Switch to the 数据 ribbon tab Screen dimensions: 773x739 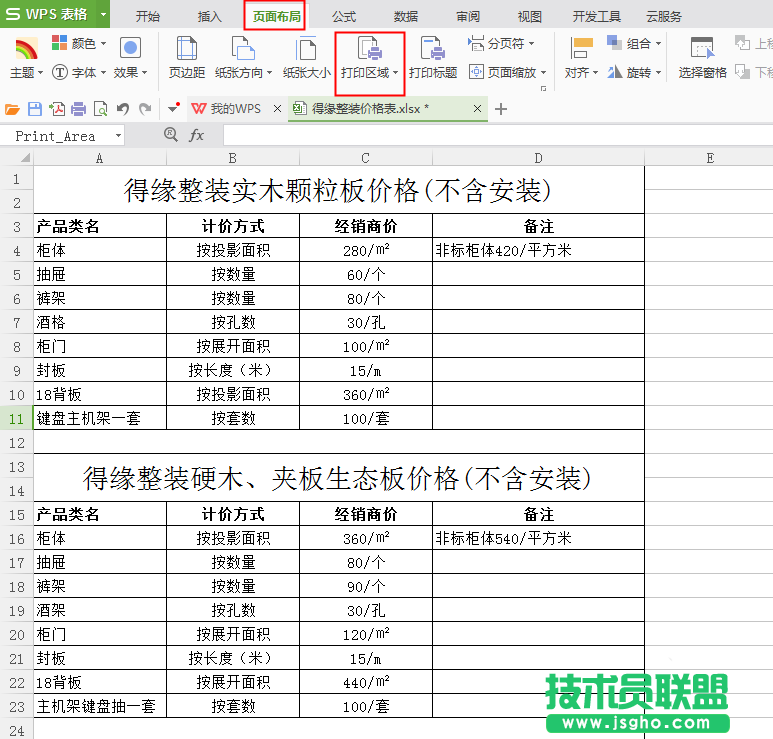point(406,17)
